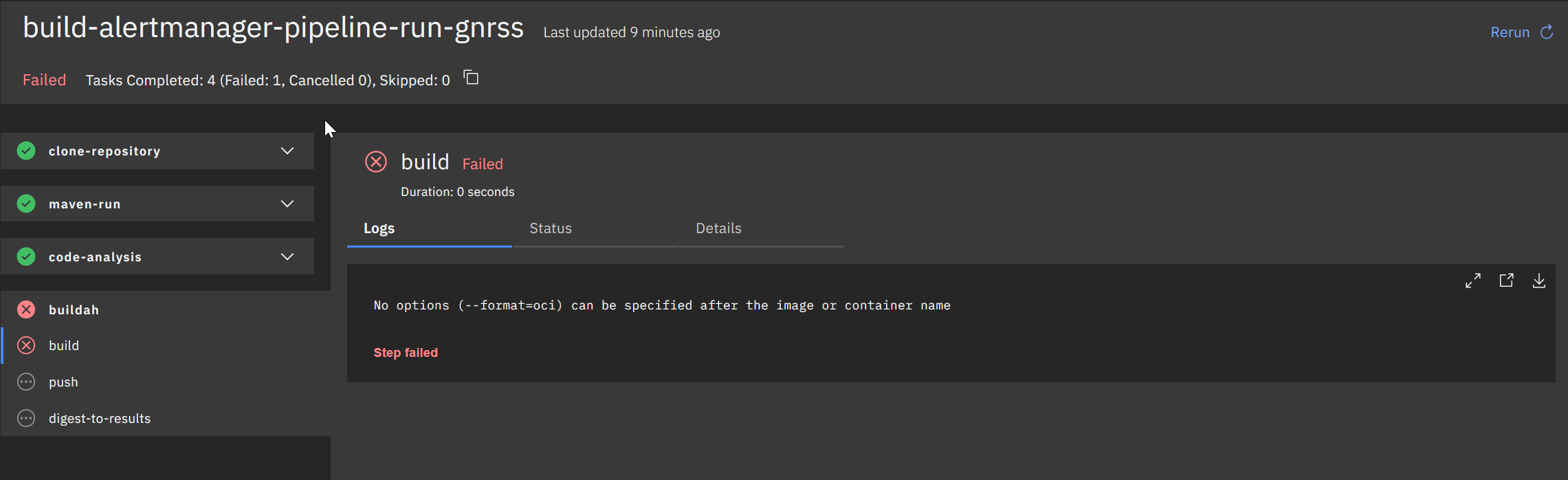This screenshot has height=480, width=1568.
Task: Expand the logs to fullscreen view
Action: (1473, 281)
